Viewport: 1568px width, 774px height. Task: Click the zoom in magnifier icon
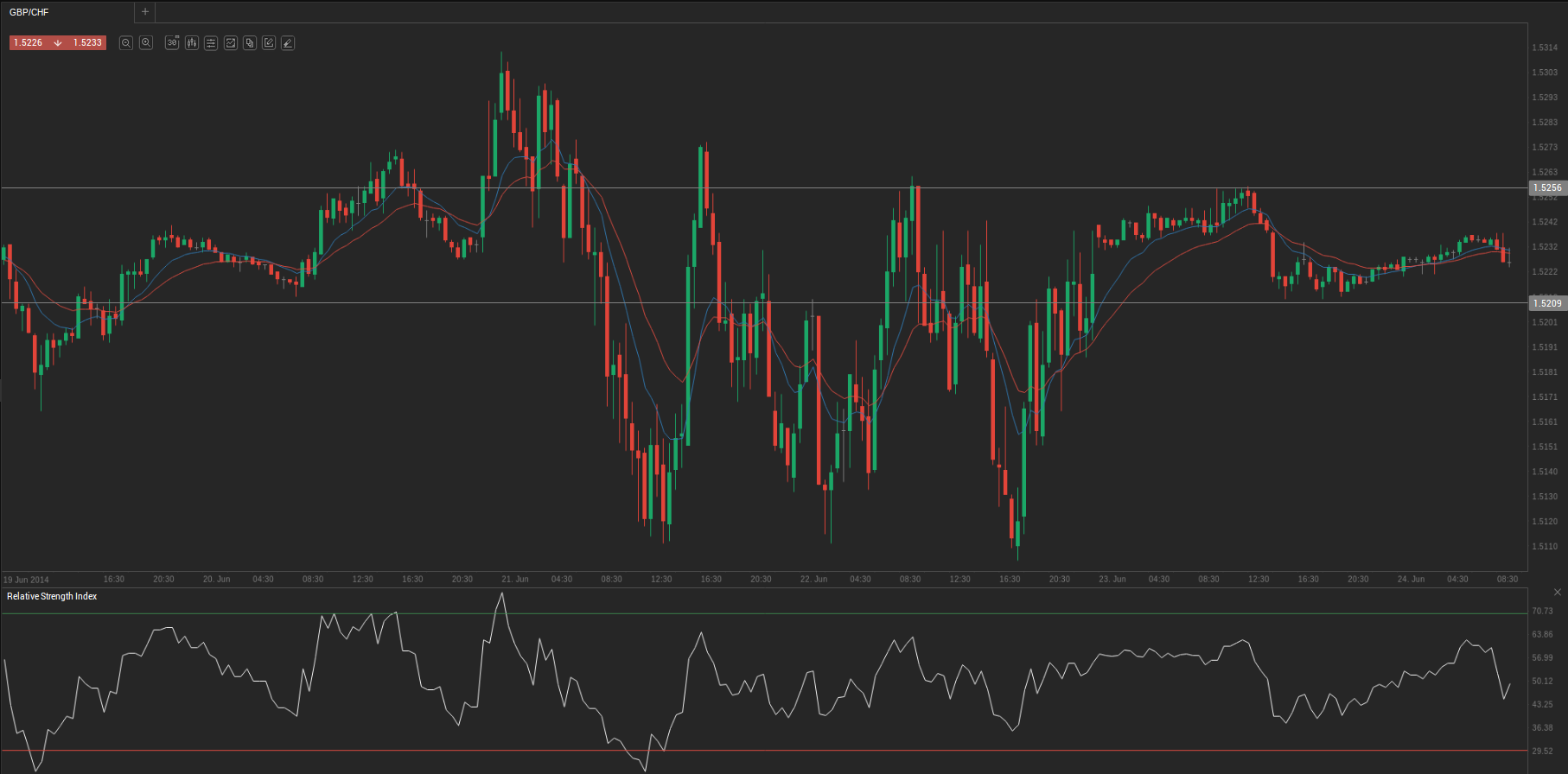[x=146, y=43]
